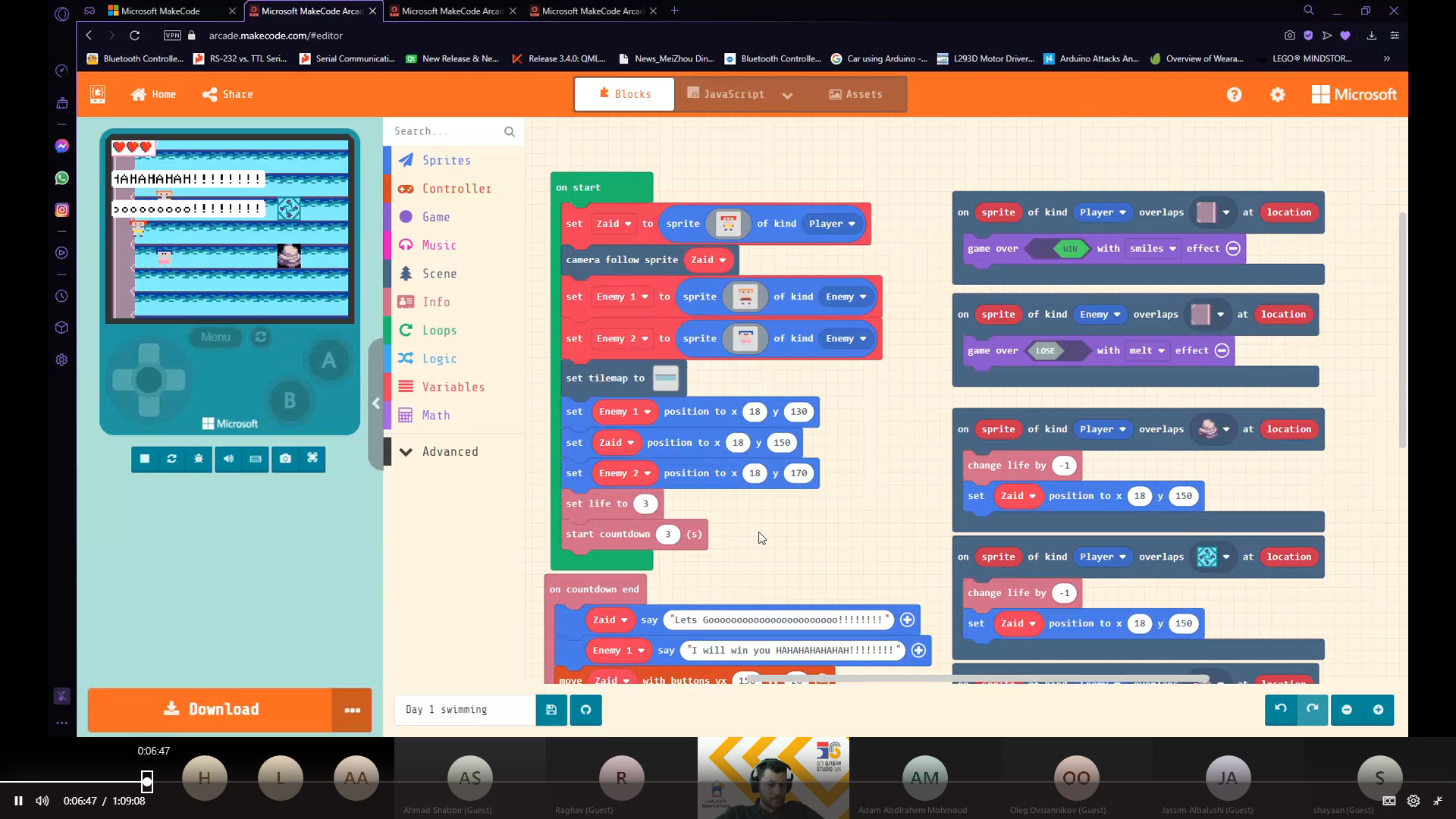Toggle simulator keyboard controls icon
The image size is (1456, 819).
(256, 459)
